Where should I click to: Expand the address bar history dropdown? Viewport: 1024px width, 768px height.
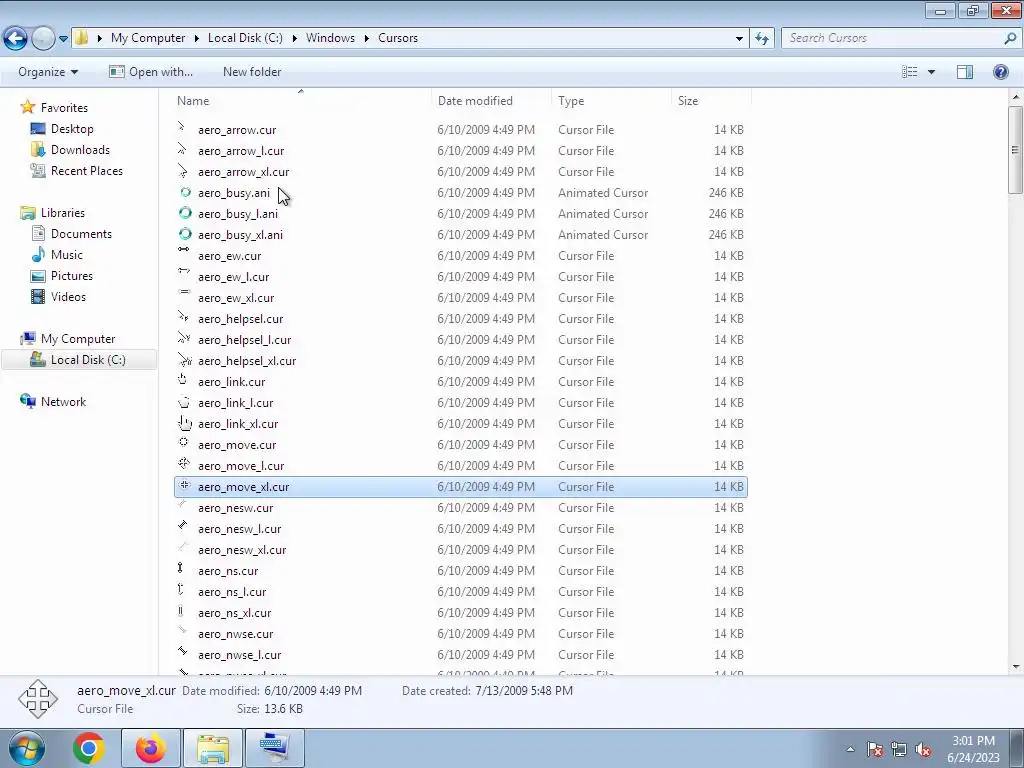point(739,38)
